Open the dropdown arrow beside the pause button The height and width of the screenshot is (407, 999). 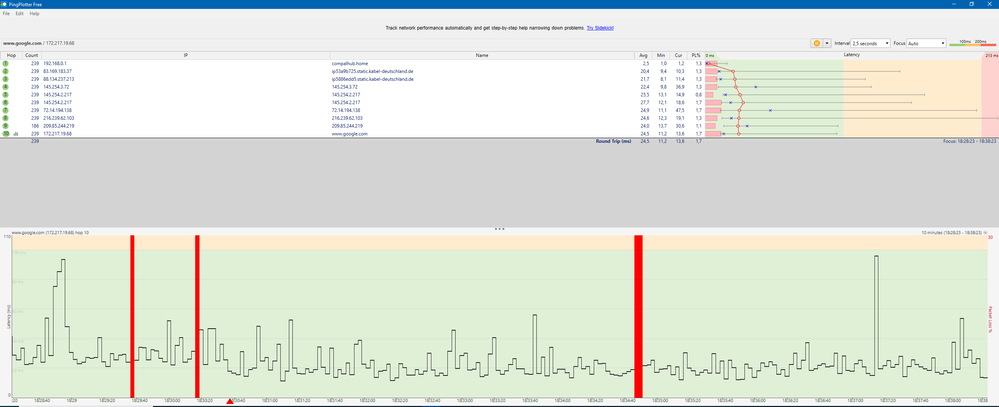[x=827, y=43]
